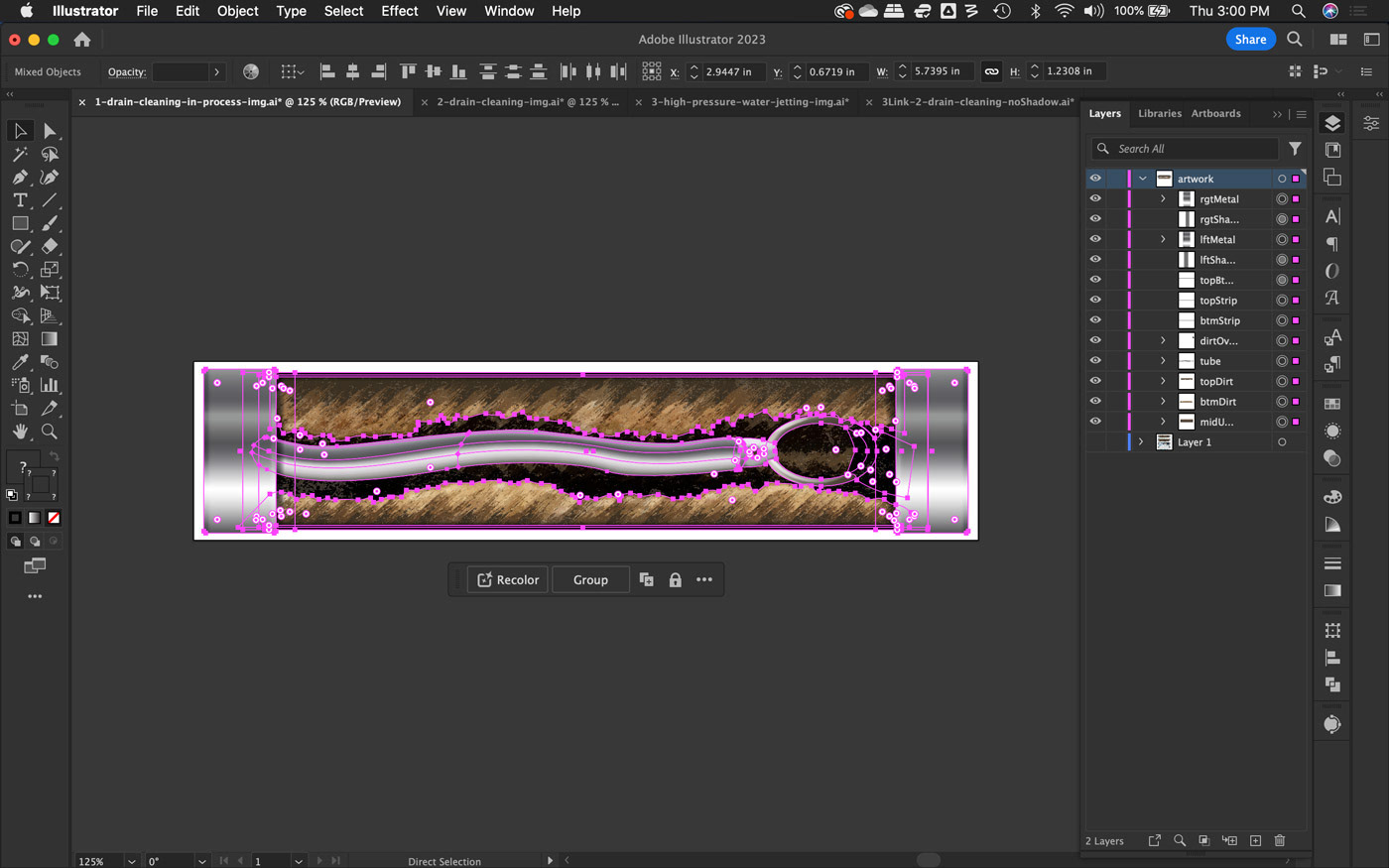
Task: Select the Selection tool
Action: click(x=20, y=131)
